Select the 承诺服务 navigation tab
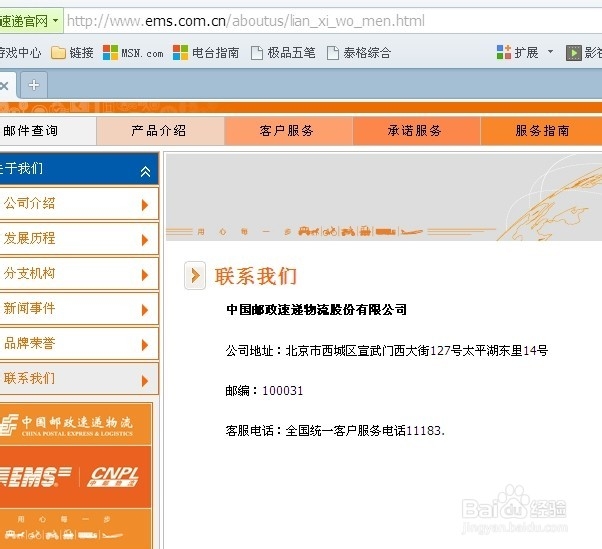The width and height of the screenshot is (602, 549). [416, 131]
